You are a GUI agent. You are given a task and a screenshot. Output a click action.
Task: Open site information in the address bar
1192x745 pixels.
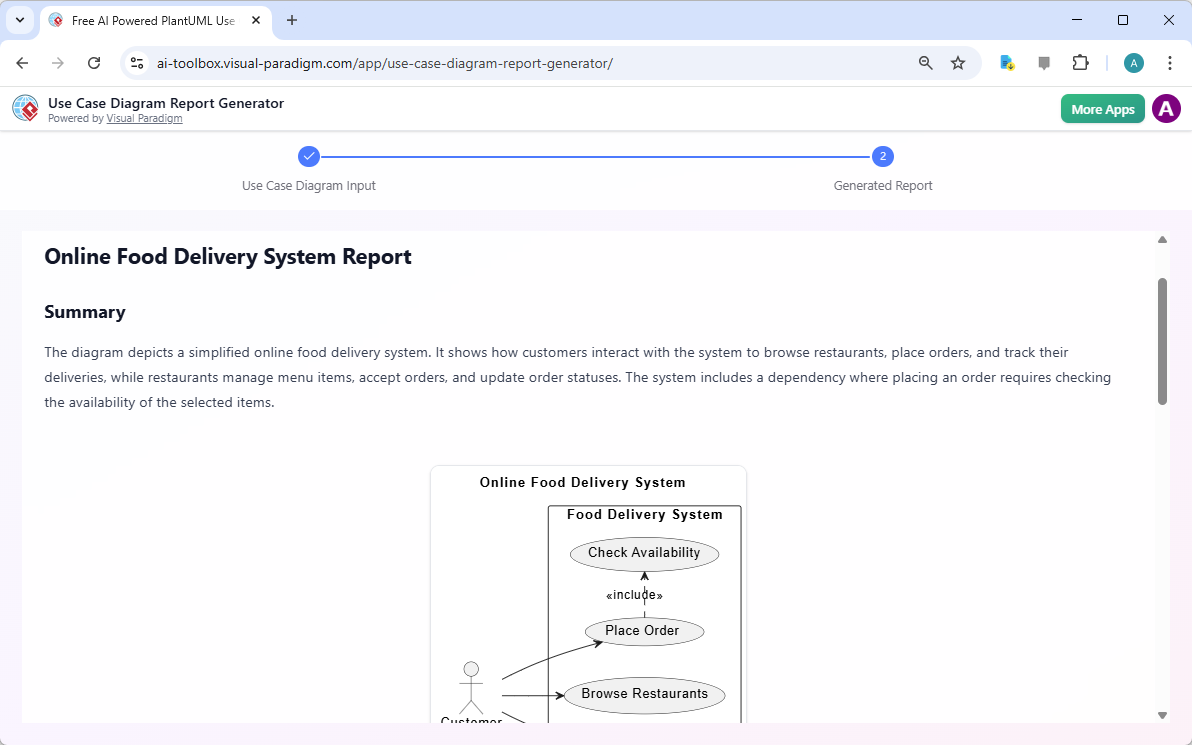pos(136,62)
